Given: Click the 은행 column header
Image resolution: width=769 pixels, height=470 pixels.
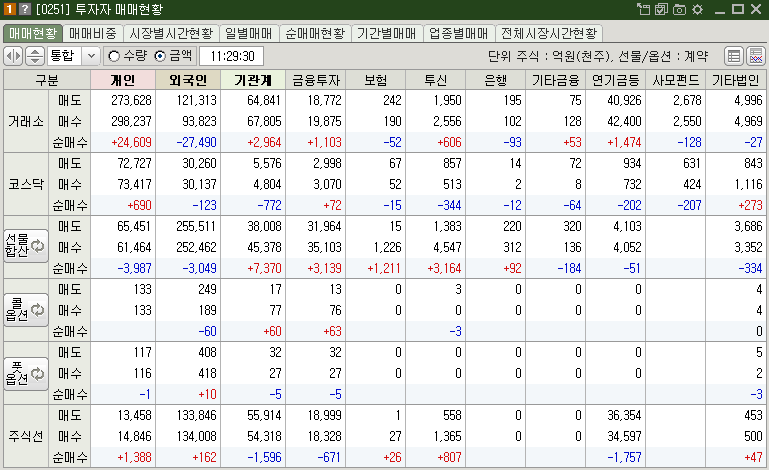Looking at the screenshot, I should 495,80.
